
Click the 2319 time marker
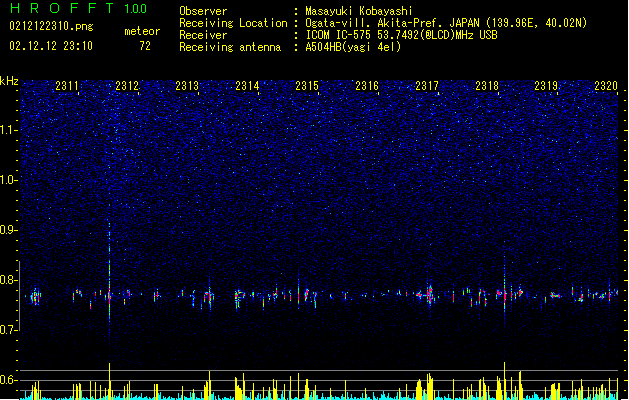[546, 85]
